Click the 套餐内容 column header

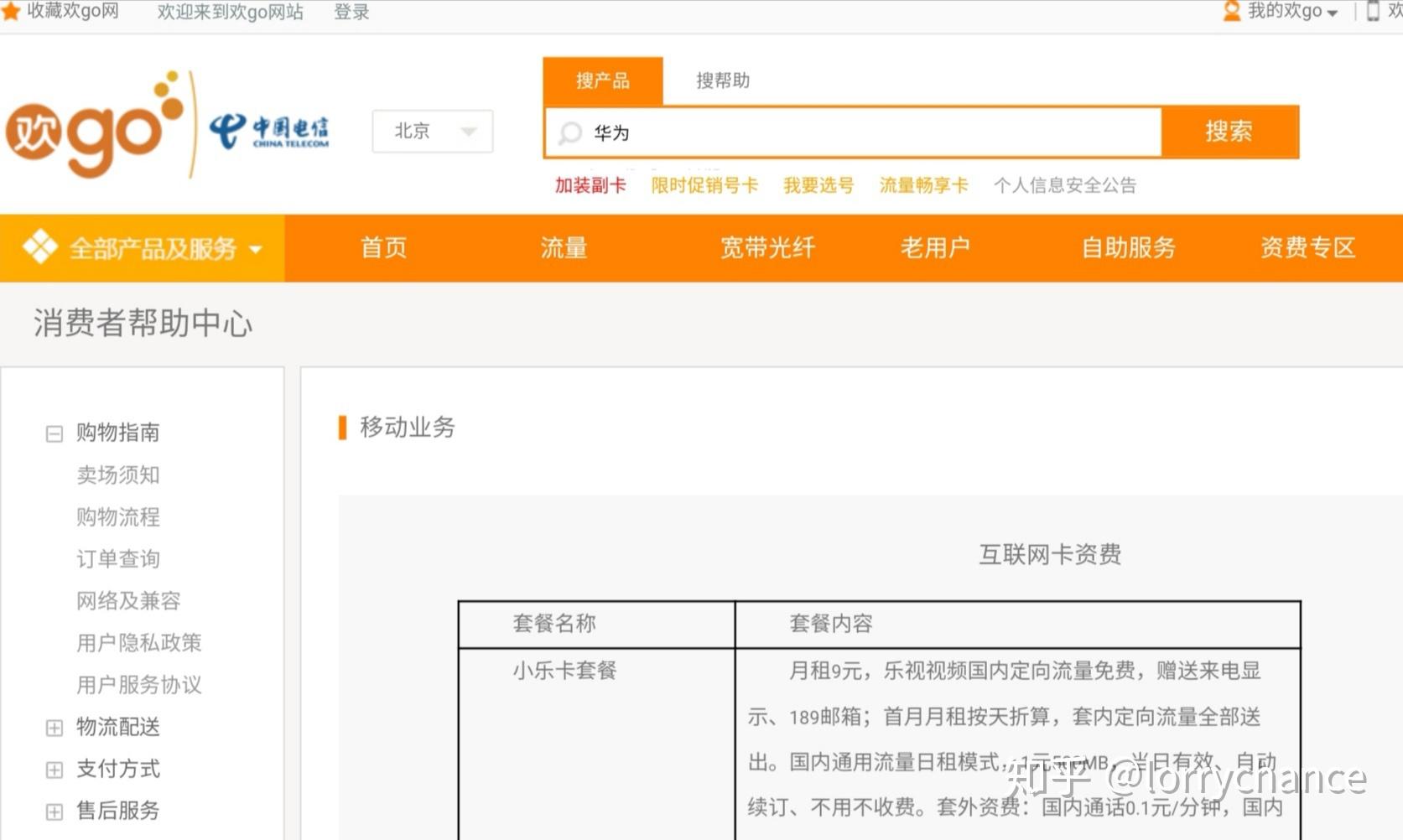[831, 624]
